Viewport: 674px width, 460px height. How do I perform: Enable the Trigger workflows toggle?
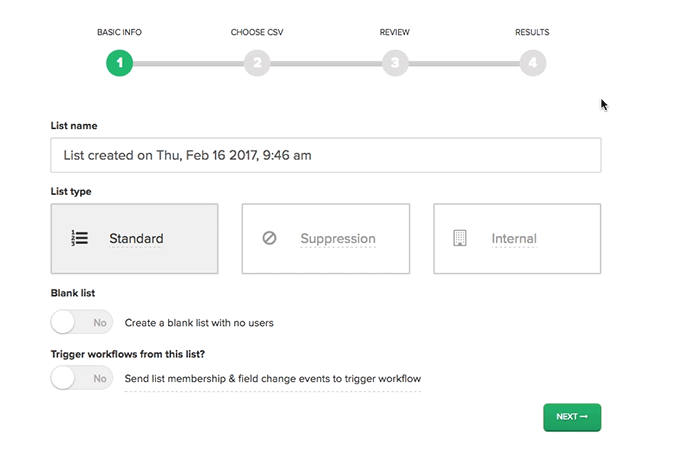click(82, 378)
